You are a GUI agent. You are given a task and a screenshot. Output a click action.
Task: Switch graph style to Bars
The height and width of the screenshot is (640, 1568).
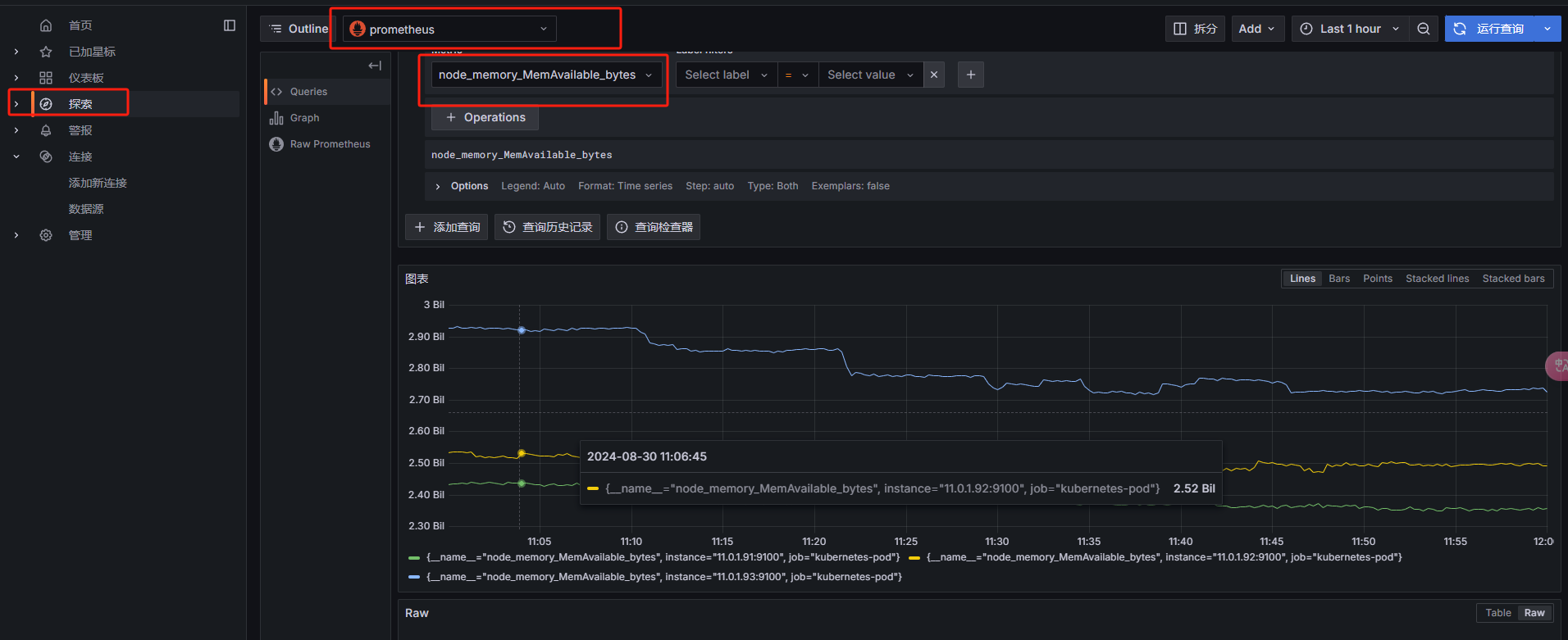click(x=1339, y=279)
